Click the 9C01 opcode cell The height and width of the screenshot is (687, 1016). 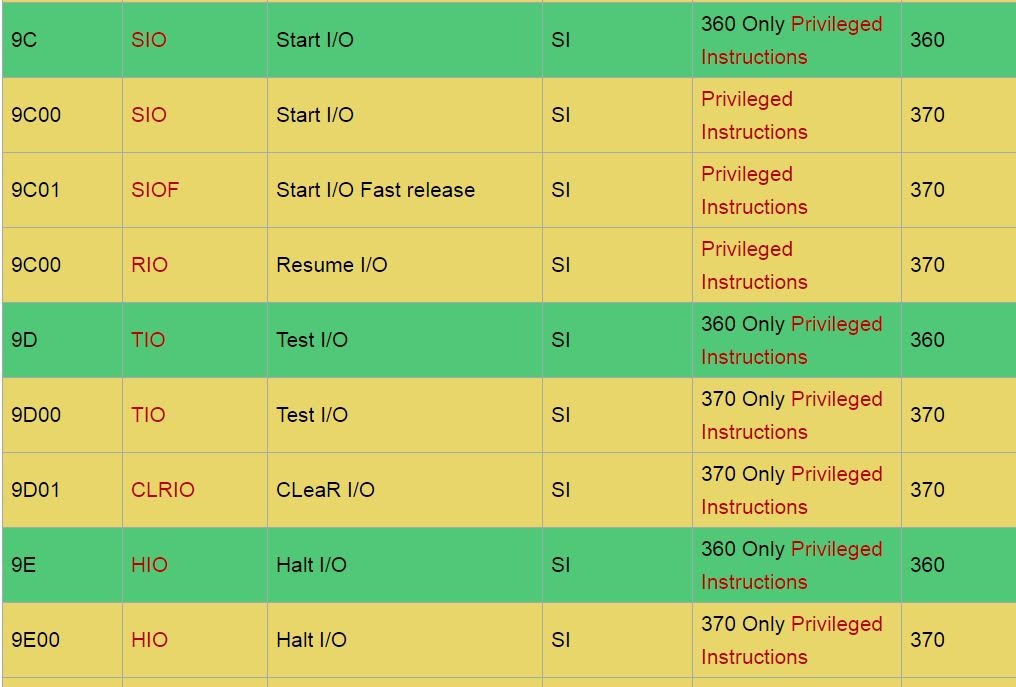[36, 190]
